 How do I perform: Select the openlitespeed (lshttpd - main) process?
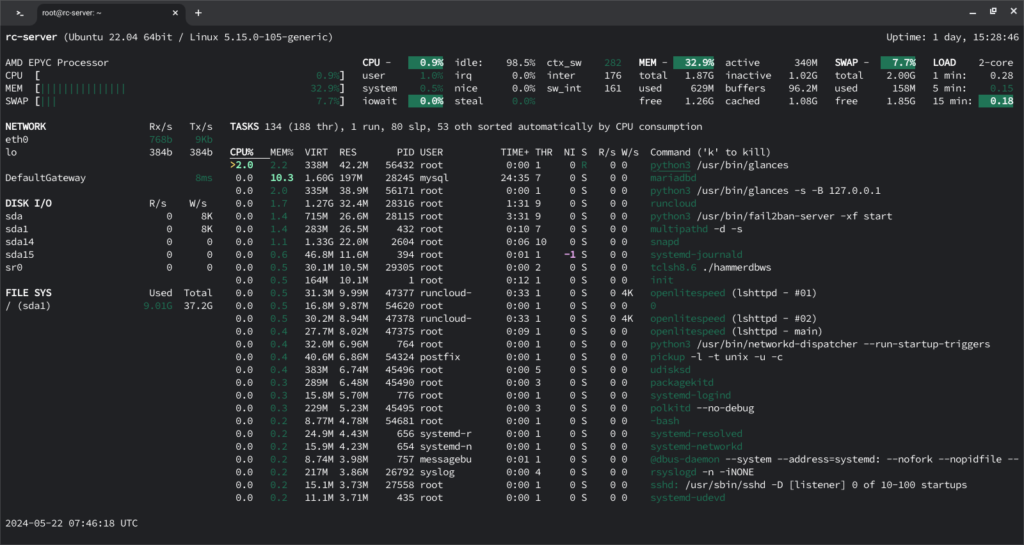point(736,332)
